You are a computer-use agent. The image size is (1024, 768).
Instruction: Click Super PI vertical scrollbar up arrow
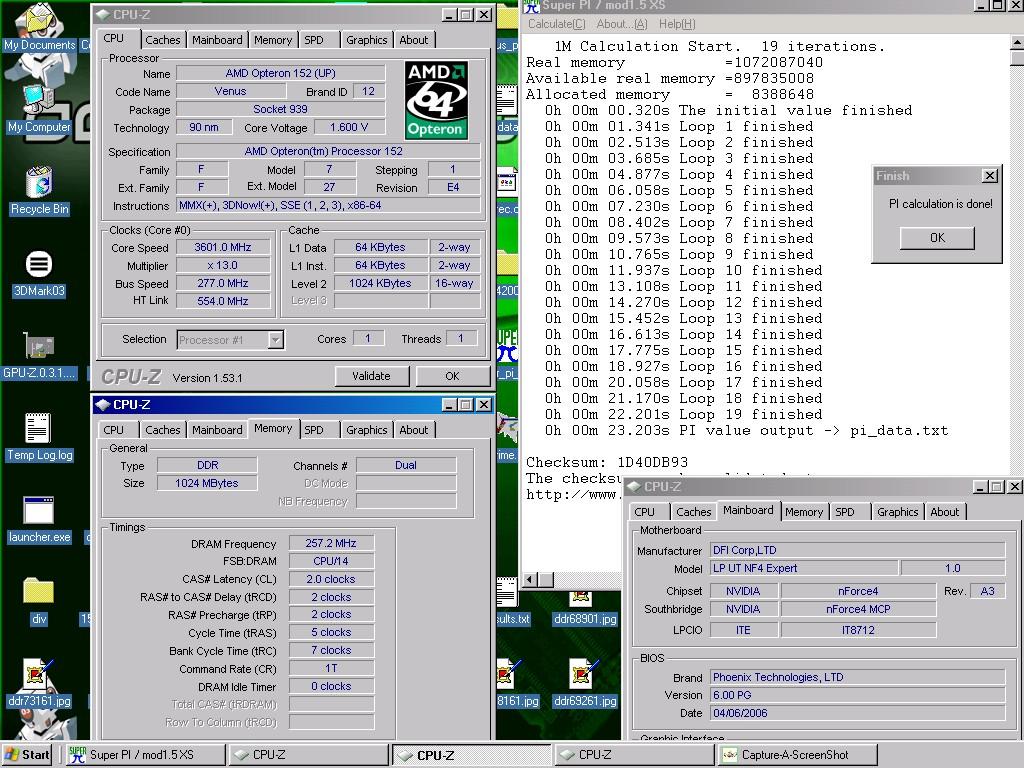coord(1017,43)
